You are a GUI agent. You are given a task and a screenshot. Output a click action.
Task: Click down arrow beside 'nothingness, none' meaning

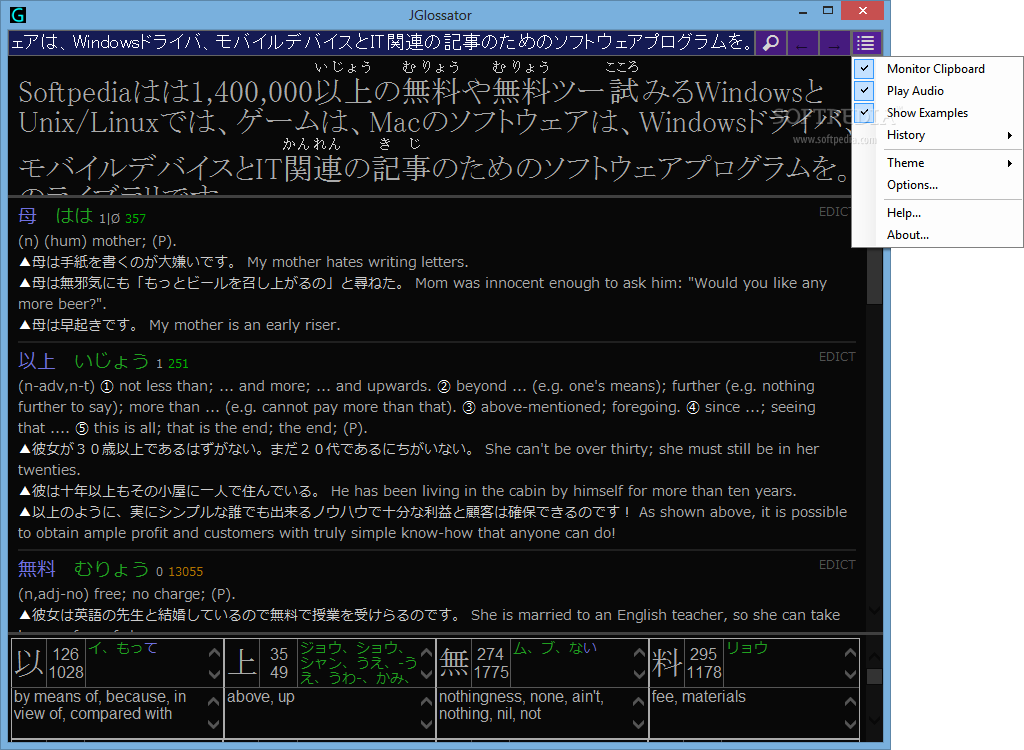click(x=639, y=724)
